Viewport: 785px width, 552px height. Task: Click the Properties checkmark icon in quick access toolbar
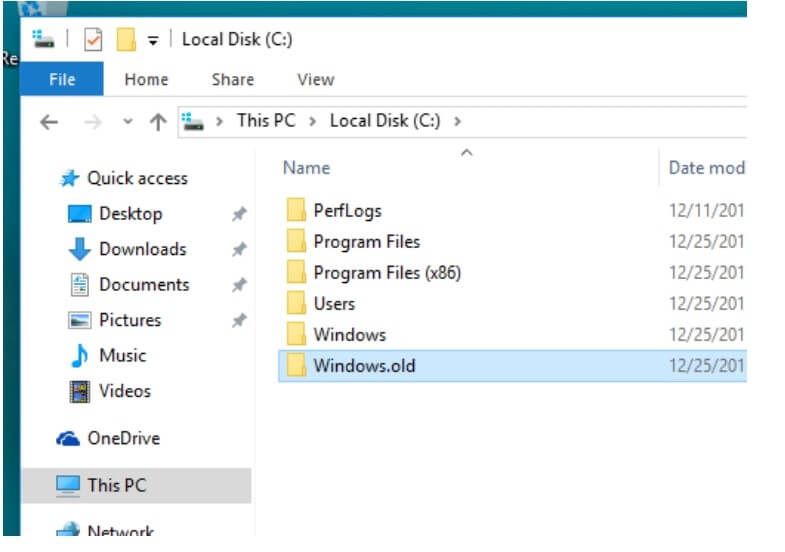93,40
